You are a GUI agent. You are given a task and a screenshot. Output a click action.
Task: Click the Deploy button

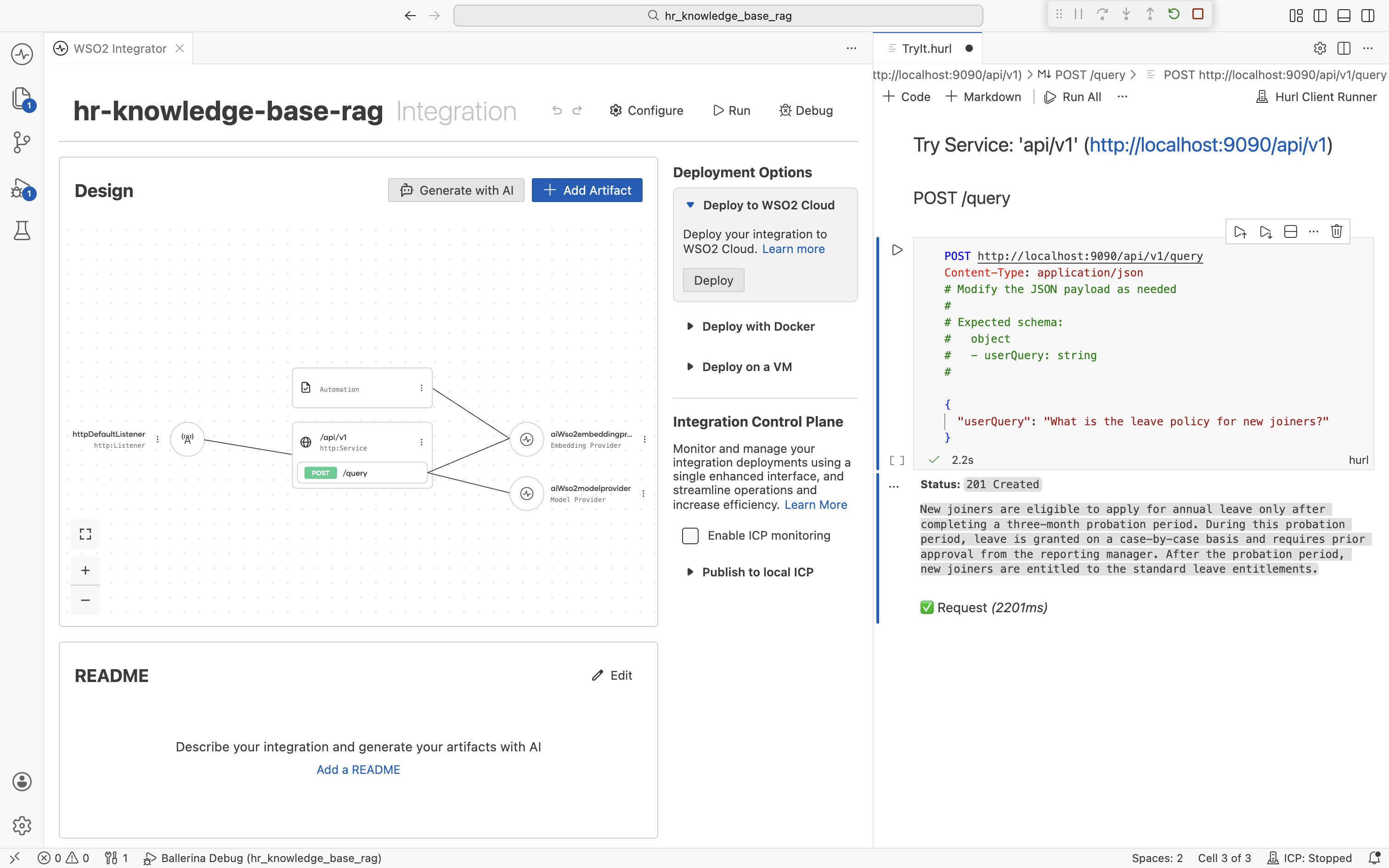pos(713,280)
